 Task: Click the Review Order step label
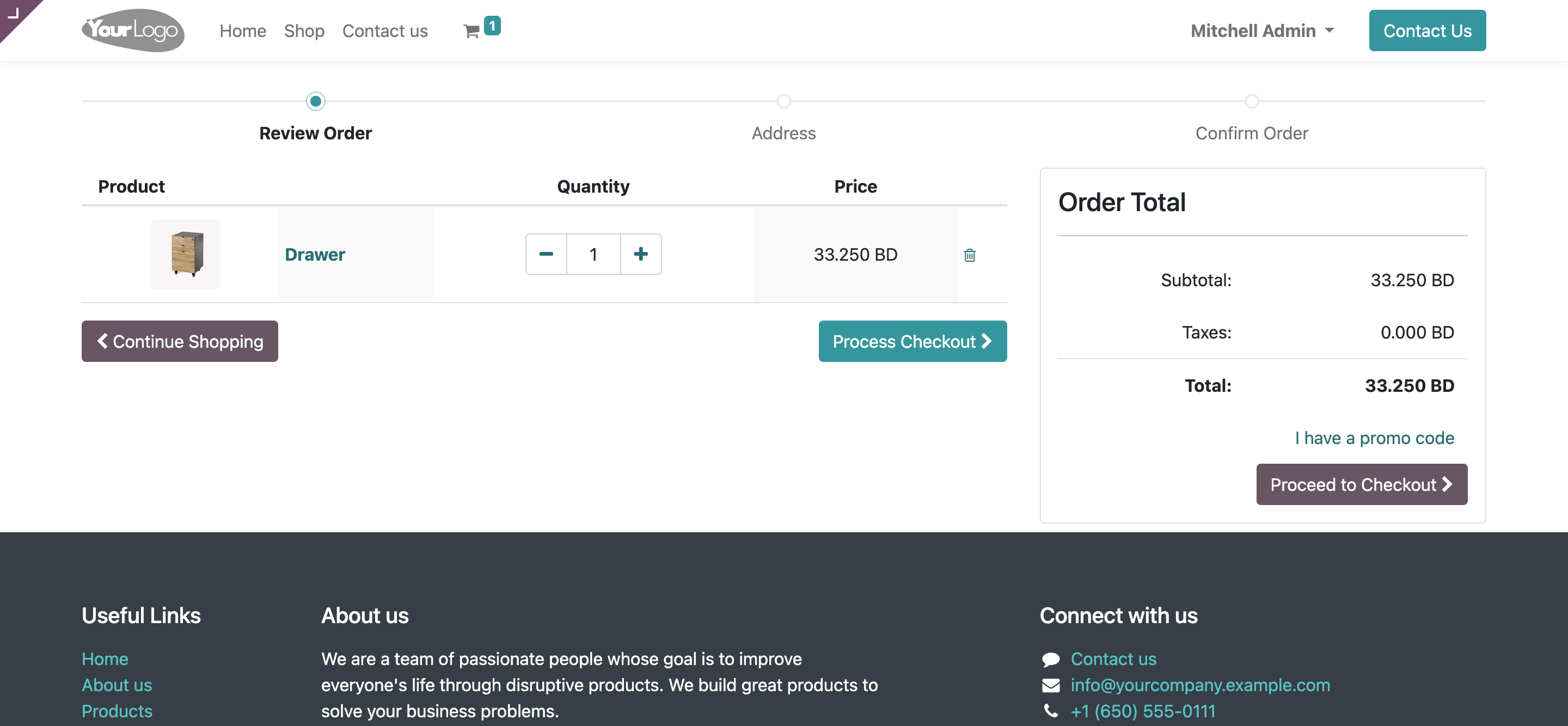tap(315, 133)
